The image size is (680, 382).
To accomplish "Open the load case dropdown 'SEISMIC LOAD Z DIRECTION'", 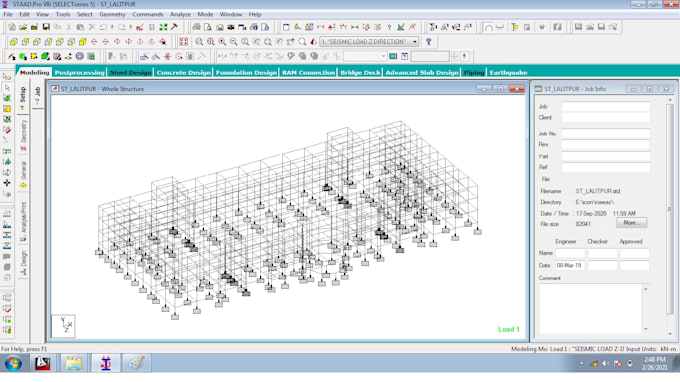I will click(369, 42).
